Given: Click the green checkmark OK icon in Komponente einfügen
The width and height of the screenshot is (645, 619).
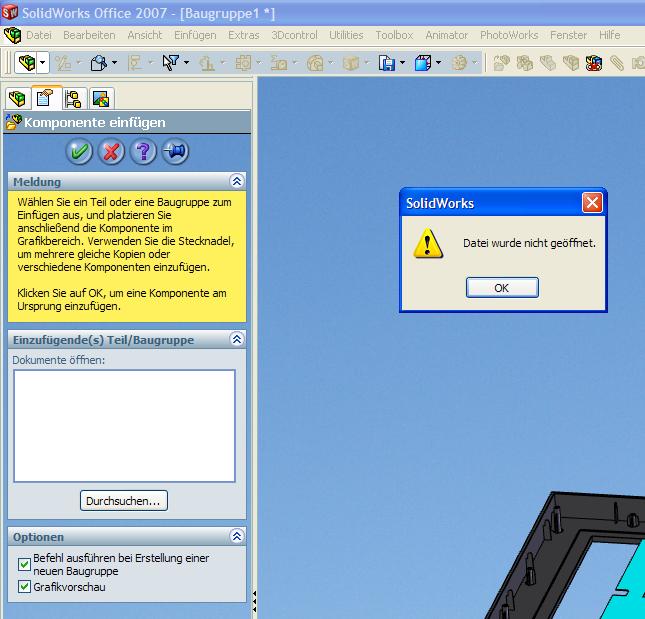Looking at the screenshot, I should coord(79,151).
